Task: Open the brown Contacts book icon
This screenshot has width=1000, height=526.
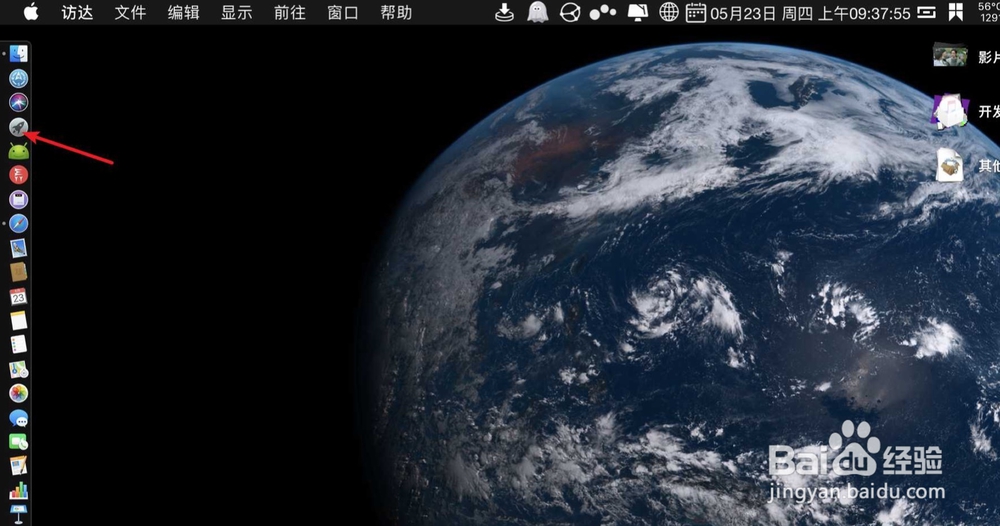Action: click(x=18, y=272)
